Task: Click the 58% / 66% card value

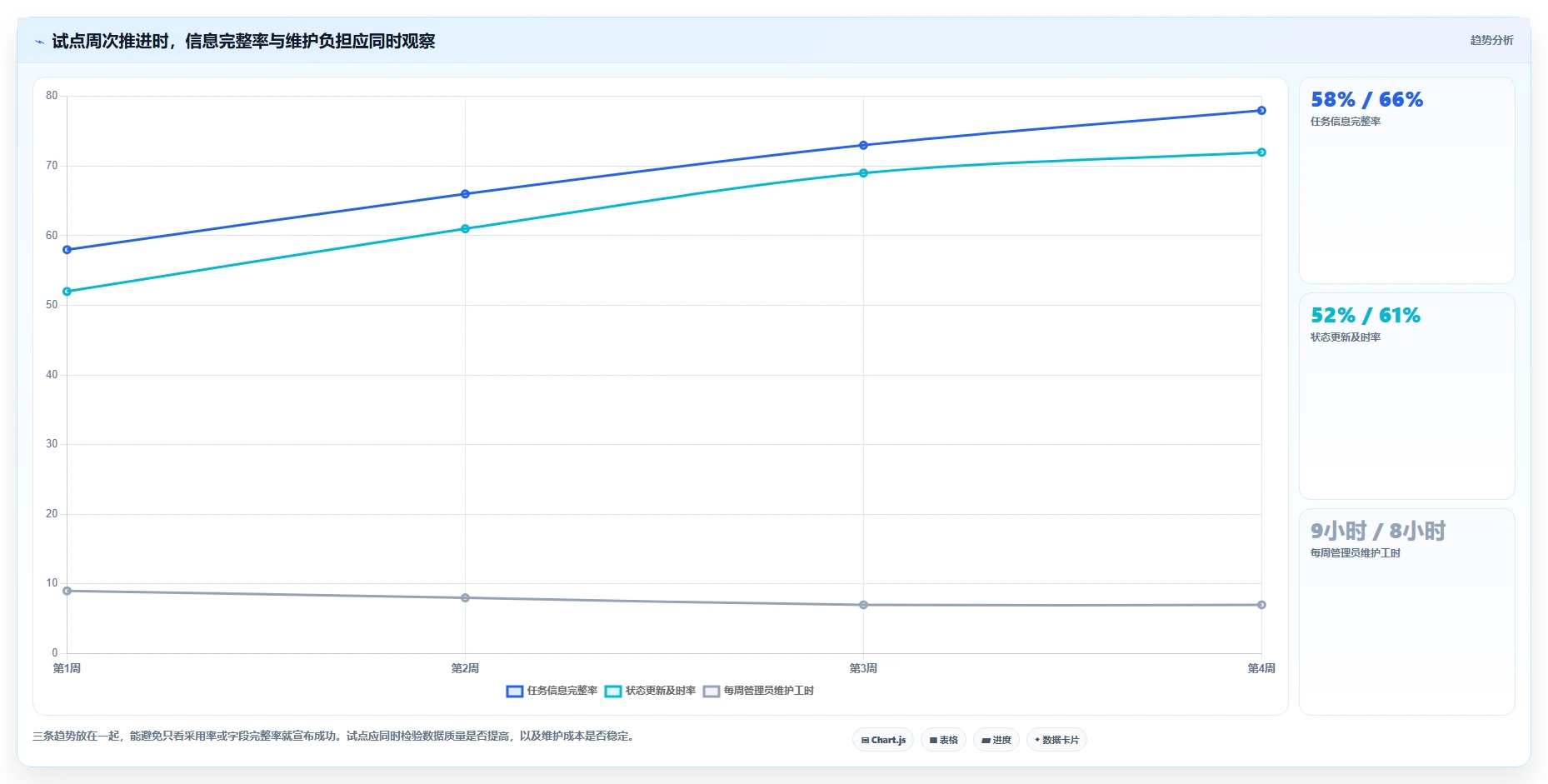Action: 1366,100
